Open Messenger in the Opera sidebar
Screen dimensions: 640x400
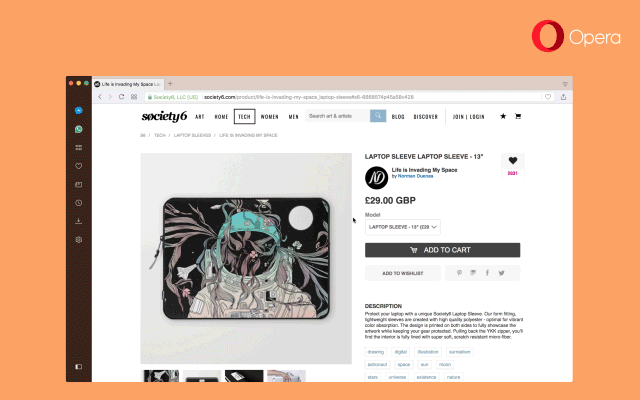[79, 111]
